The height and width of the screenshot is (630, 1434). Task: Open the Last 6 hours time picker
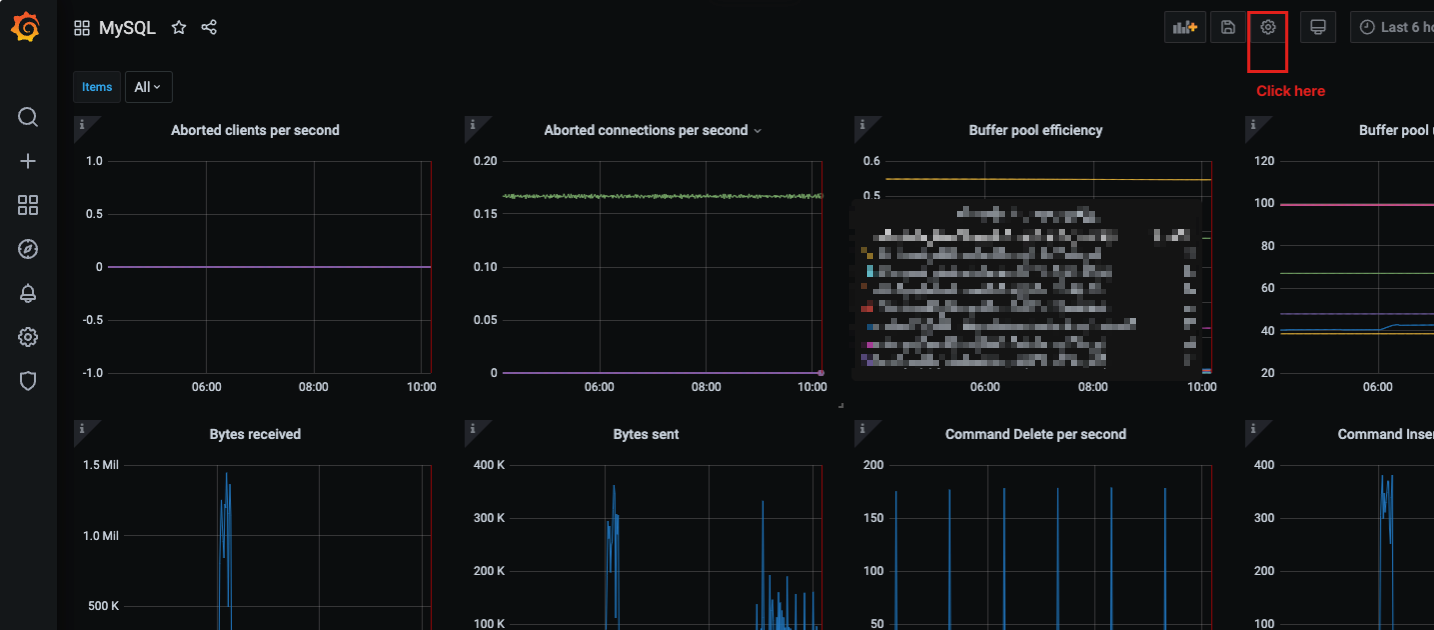pyautogui.click(x=1394, y=28)
